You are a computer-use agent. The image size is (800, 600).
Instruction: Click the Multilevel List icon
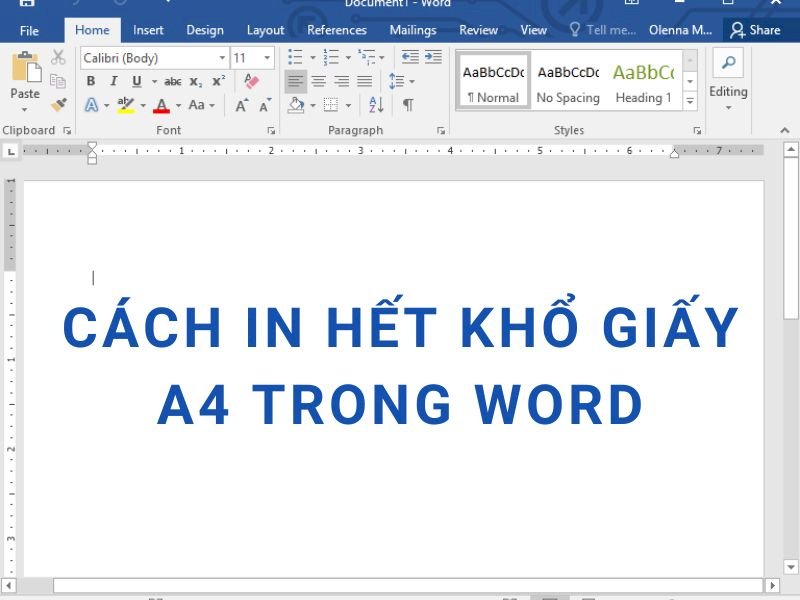[367, 57]
